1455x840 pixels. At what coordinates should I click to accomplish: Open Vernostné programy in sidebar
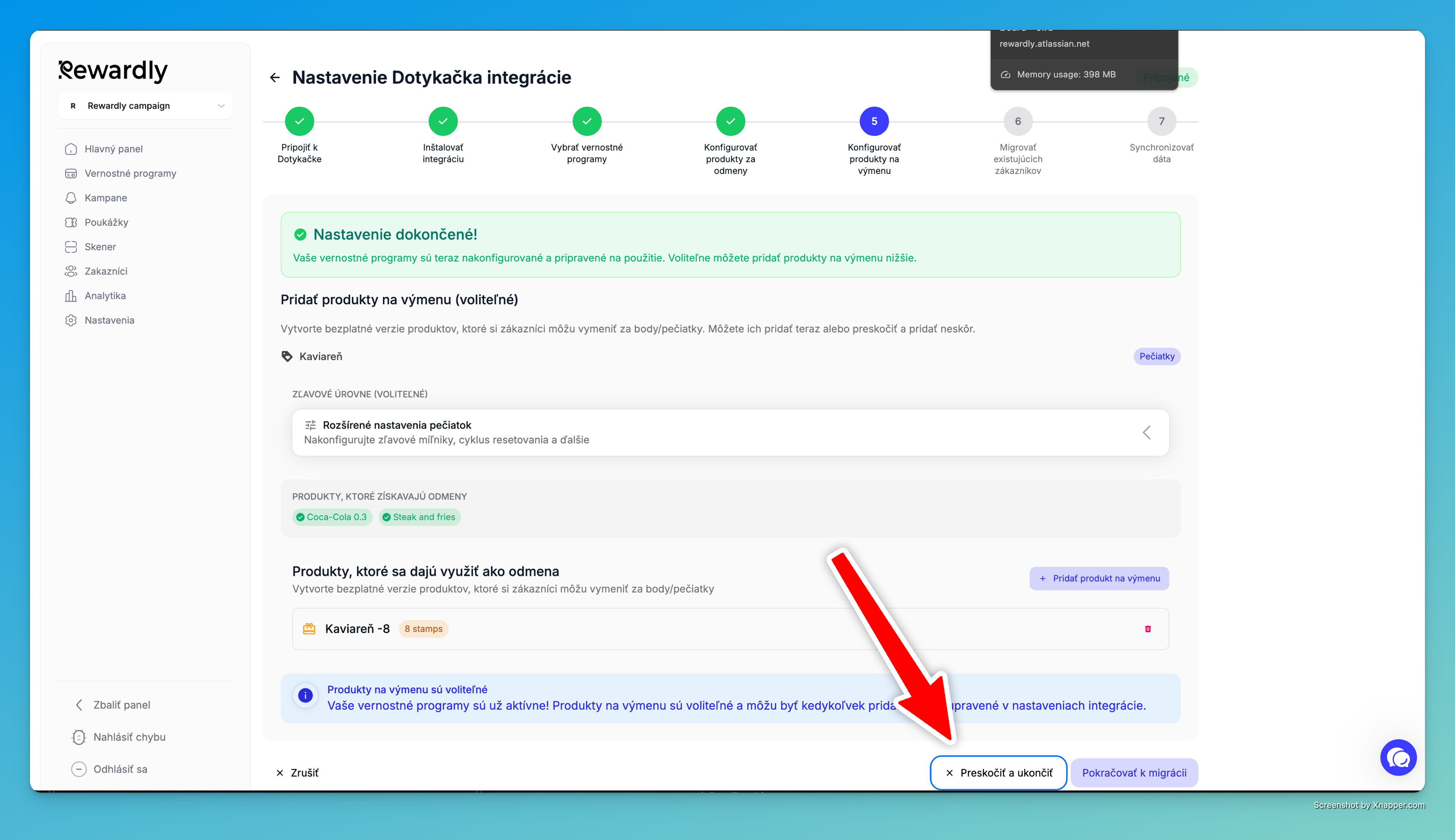coord(130,173)
